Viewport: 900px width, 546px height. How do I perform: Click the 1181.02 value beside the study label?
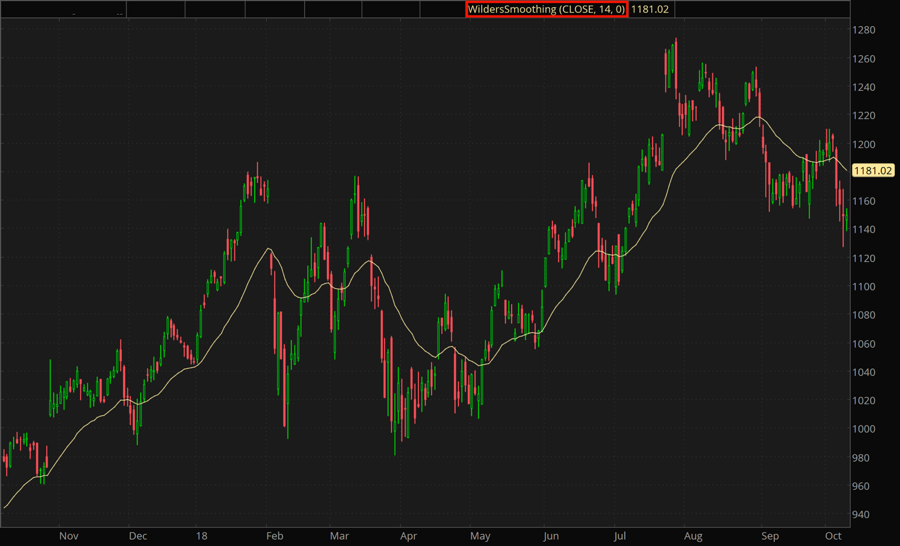tap(649, 9)
